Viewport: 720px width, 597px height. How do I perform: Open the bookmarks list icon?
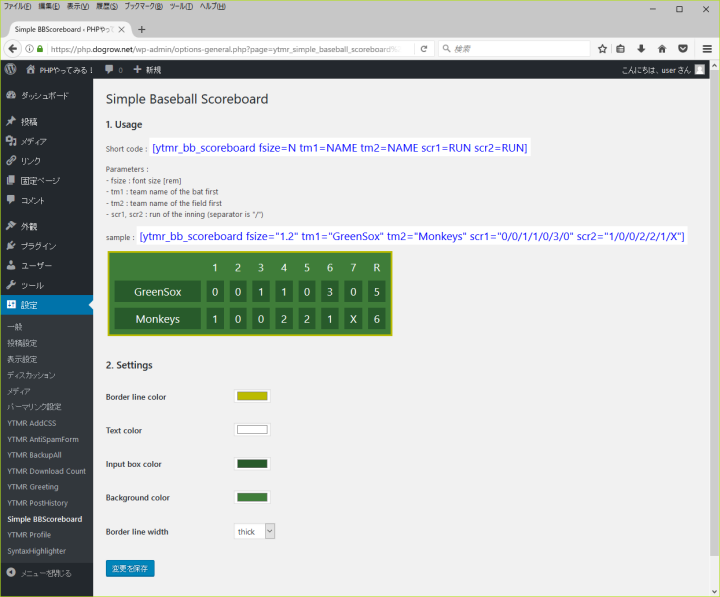click(620, 49)
